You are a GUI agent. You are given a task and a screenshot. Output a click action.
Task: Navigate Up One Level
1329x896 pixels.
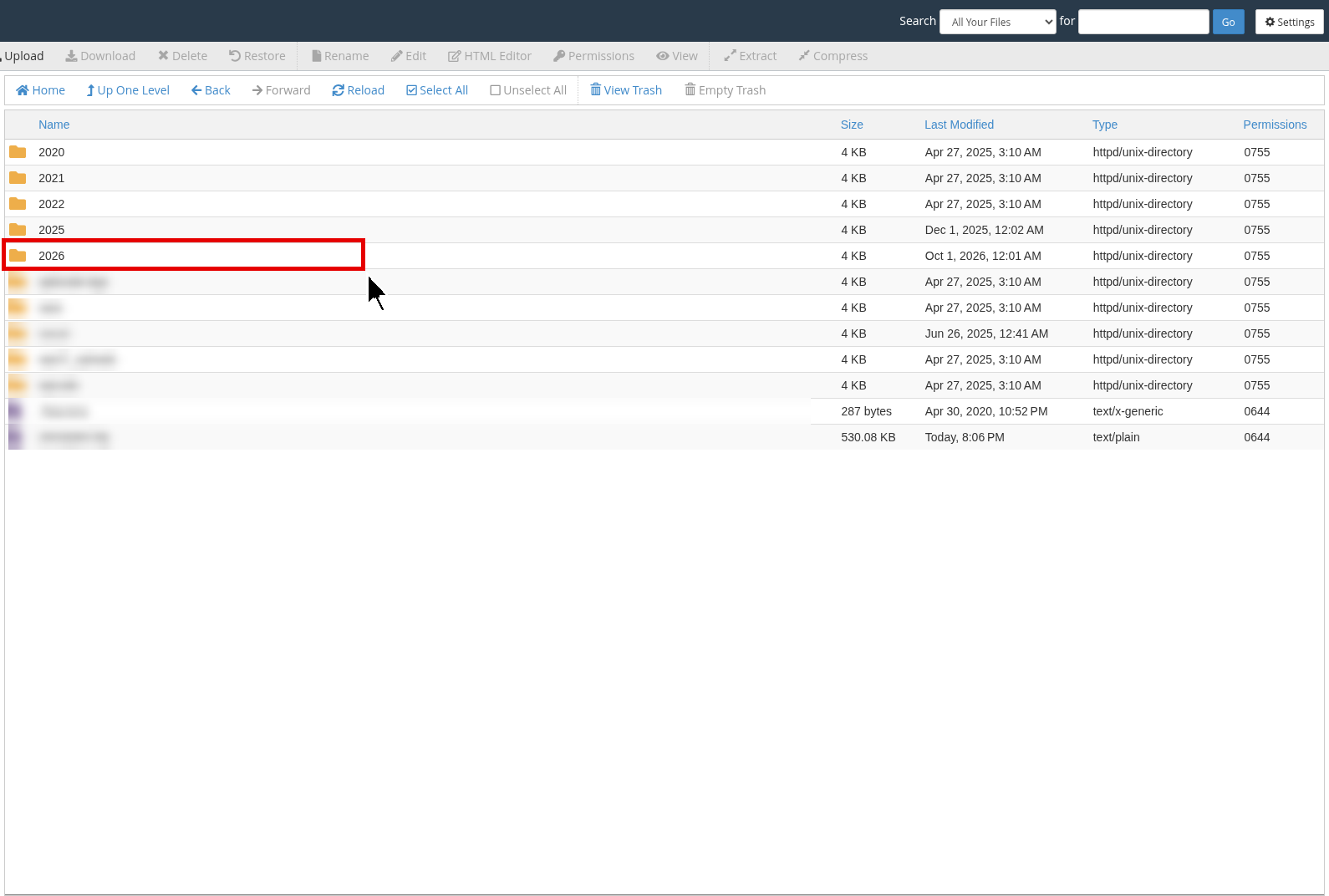[x=128, y=90]
